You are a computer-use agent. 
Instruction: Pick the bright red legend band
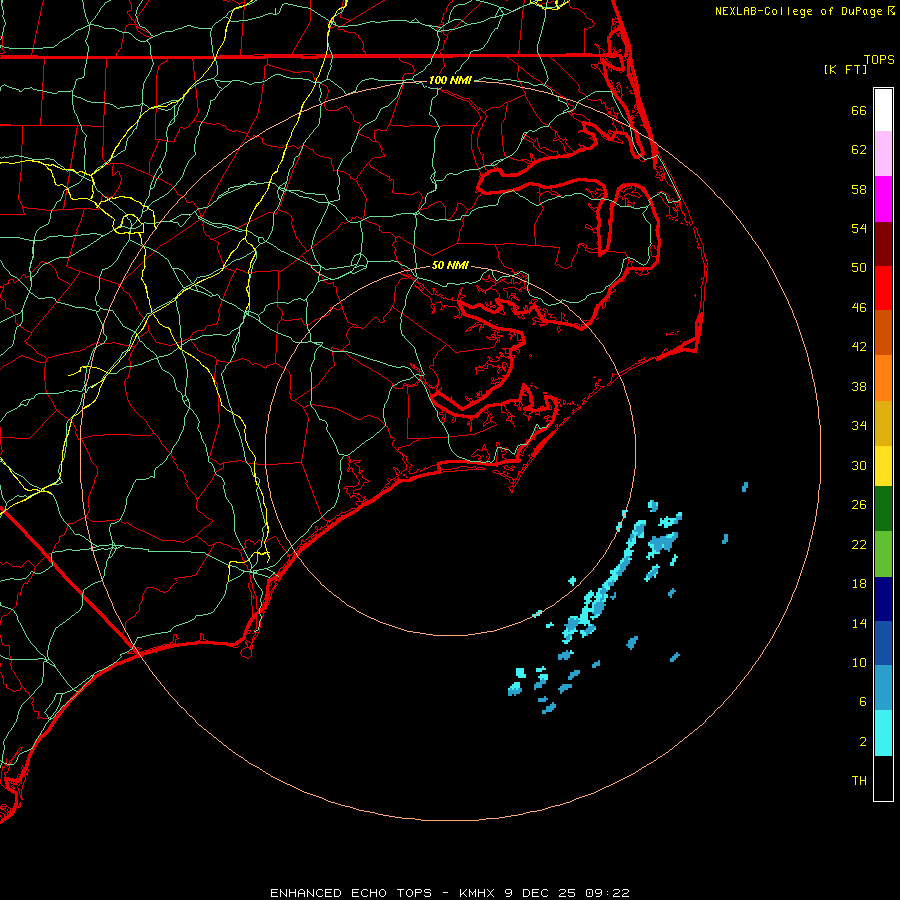tap(883, 288)
